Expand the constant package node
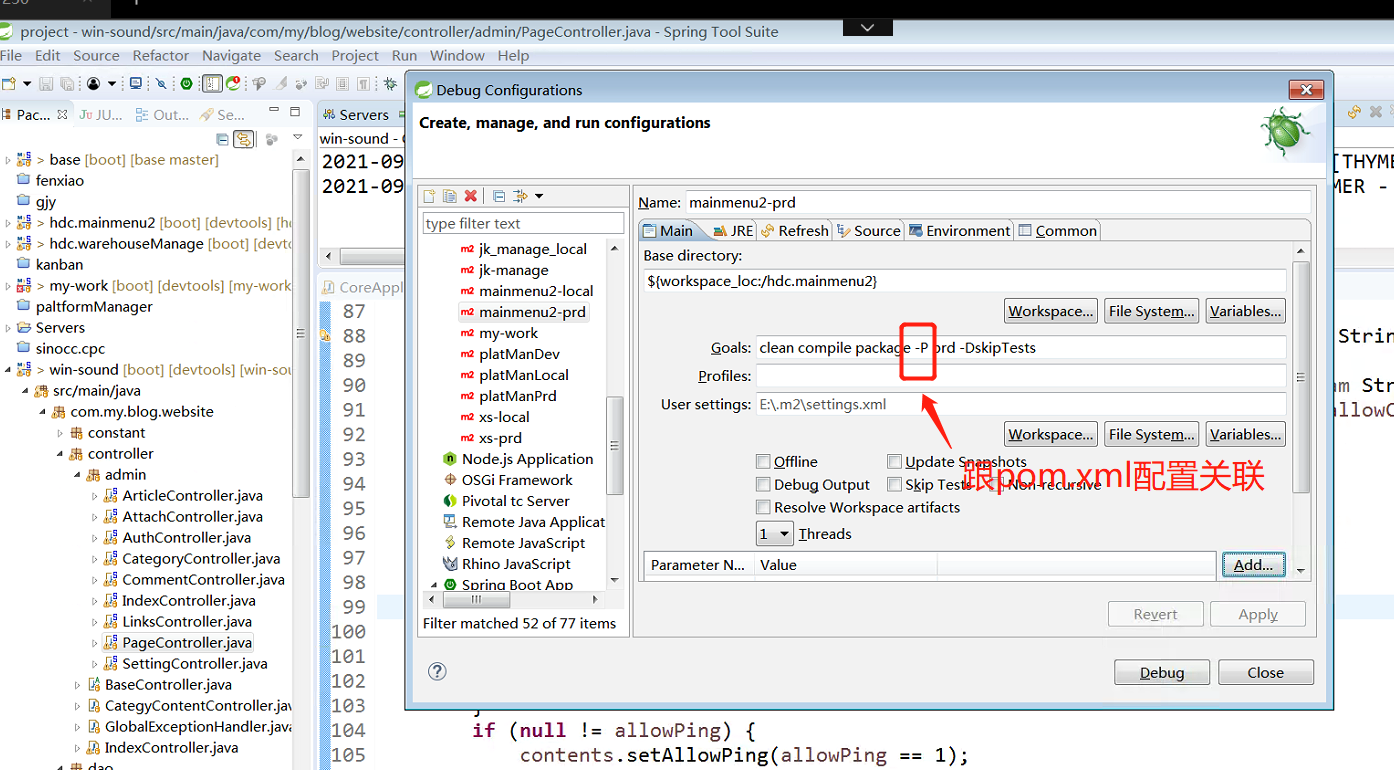Screen dimensions: 1394x770 (60, 433)
